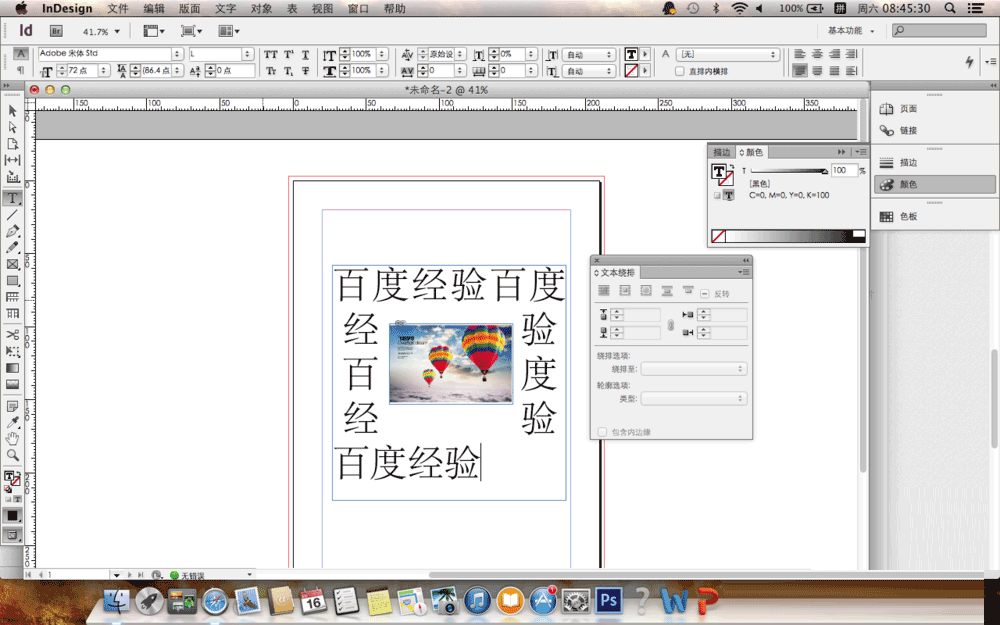Open the 版面 menu

click(189, 8)
